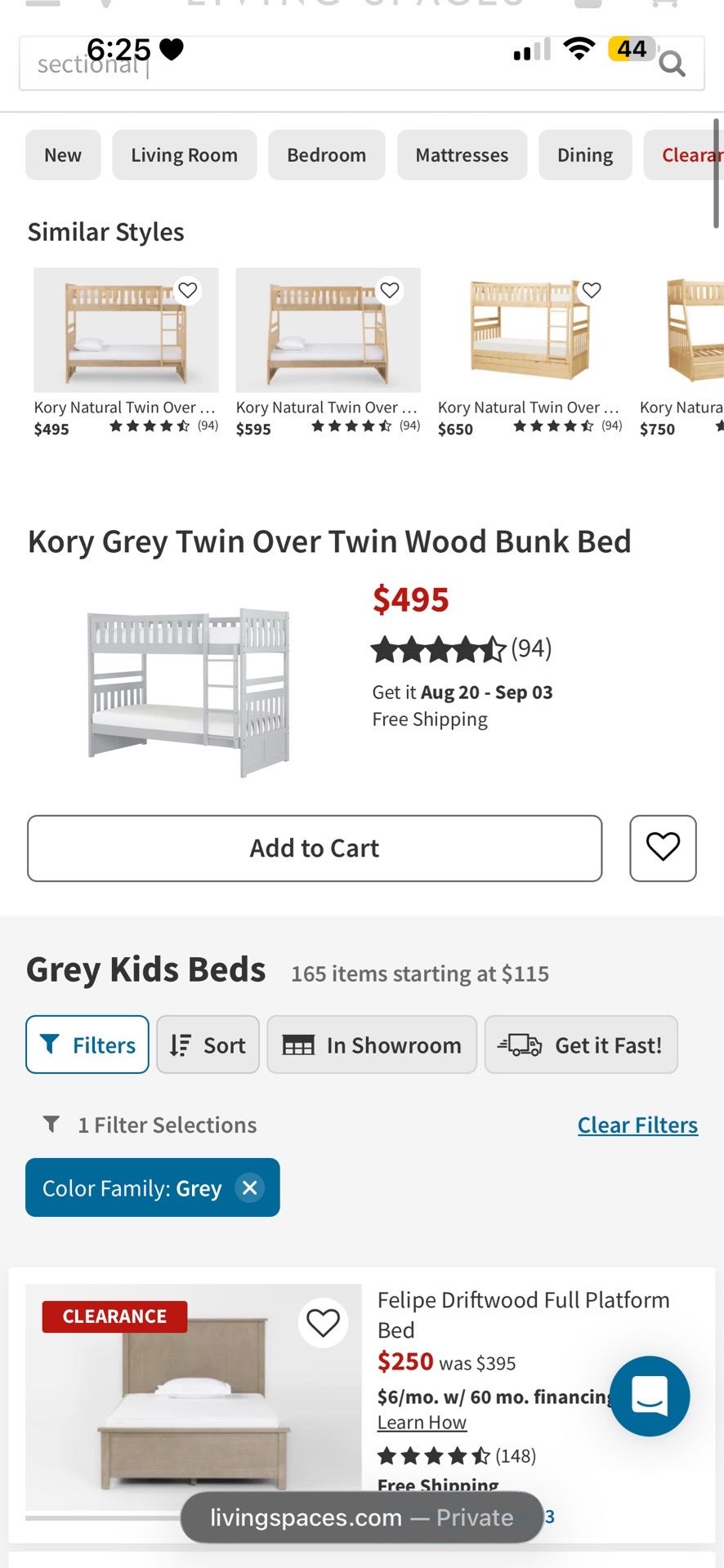This screenshot has height=1568, width=724.
Task: Favorite the $650 Kory Natural bunk bed
Action: click(x=592, y=290)
